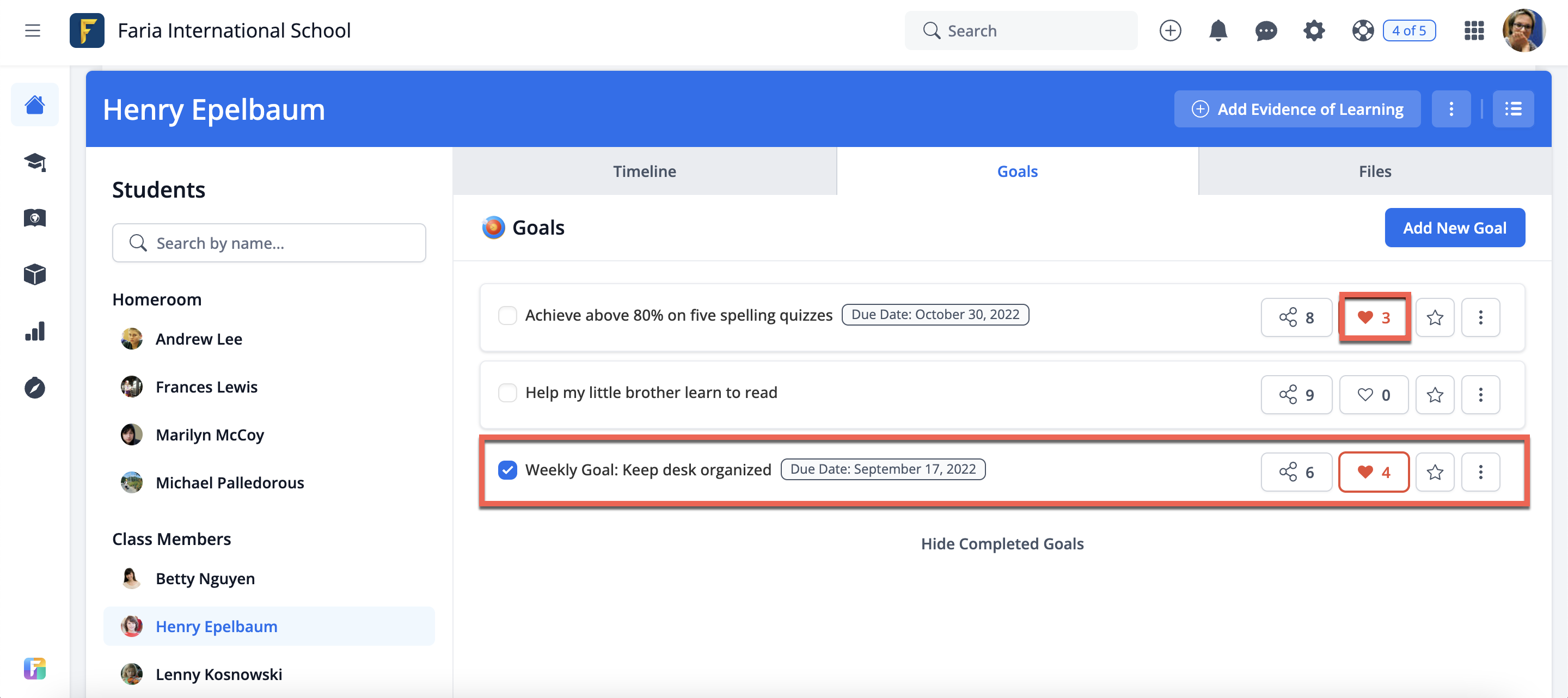The width and height of the screenshot is (1568, 698).
Task: Open the bar chart reports icon
Action: (x=35, y=331)
